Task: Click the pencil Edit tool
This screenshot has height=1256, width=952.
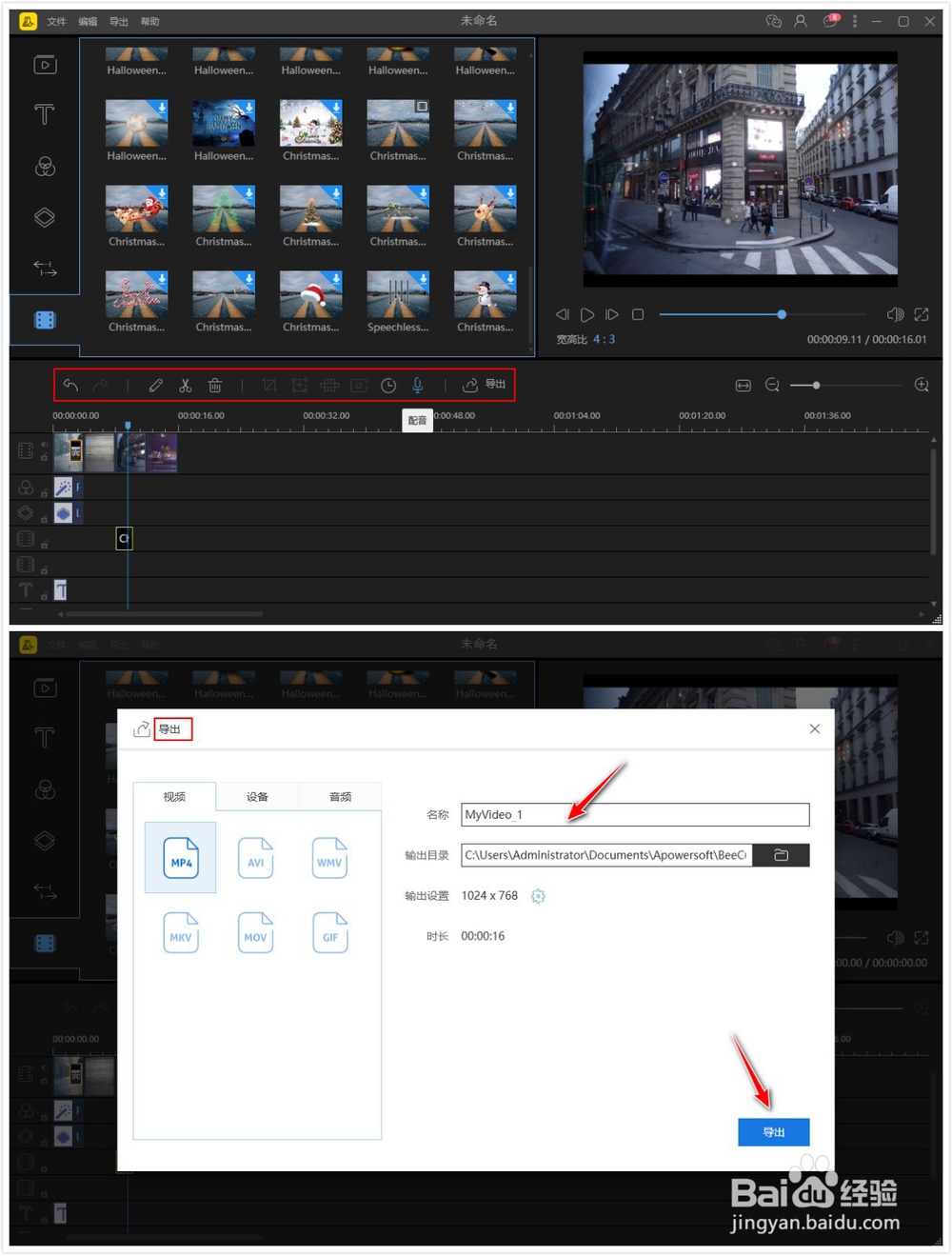Action: (156, 385)
